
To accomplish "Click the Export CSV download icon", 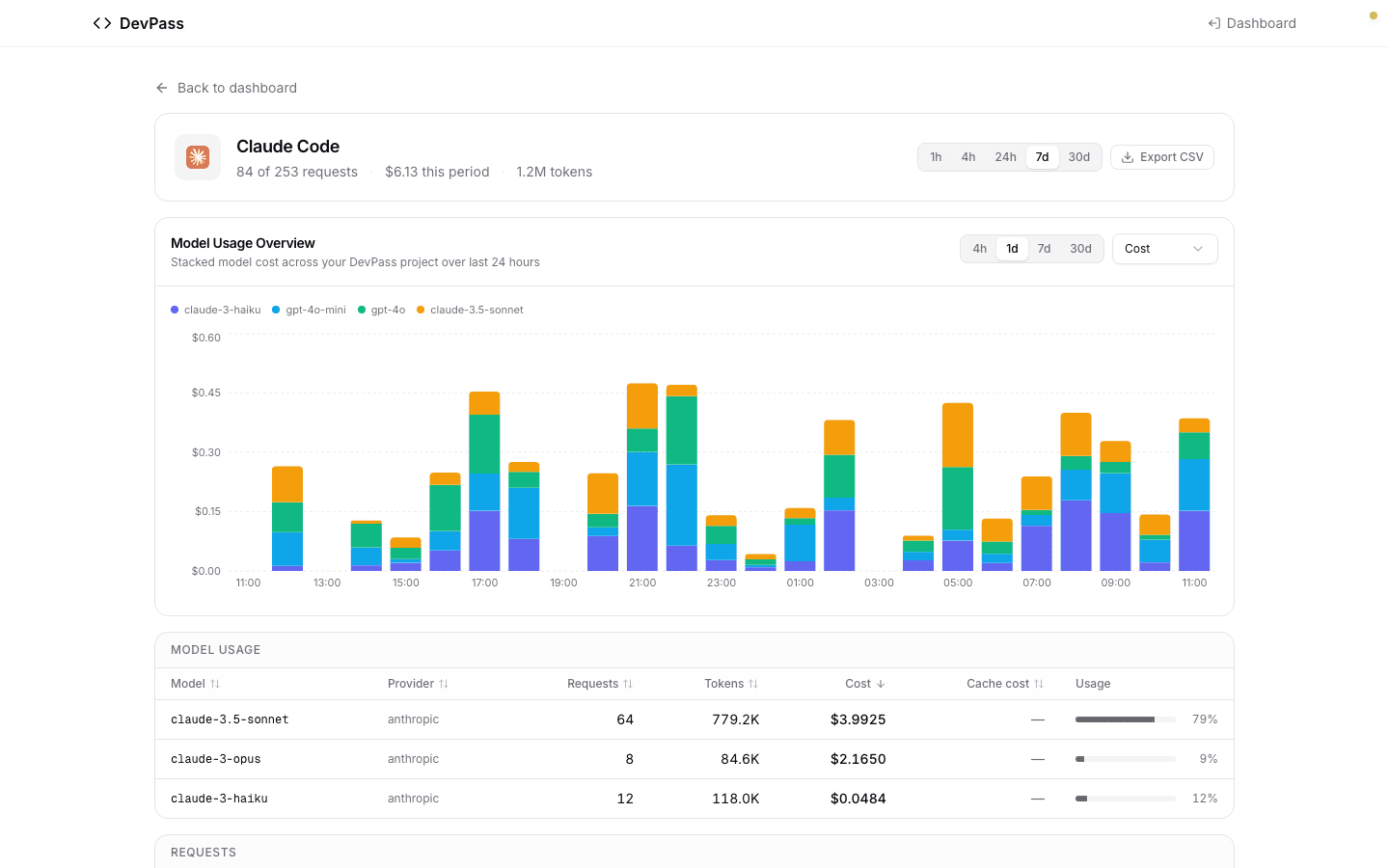I will pos(1128,157).
